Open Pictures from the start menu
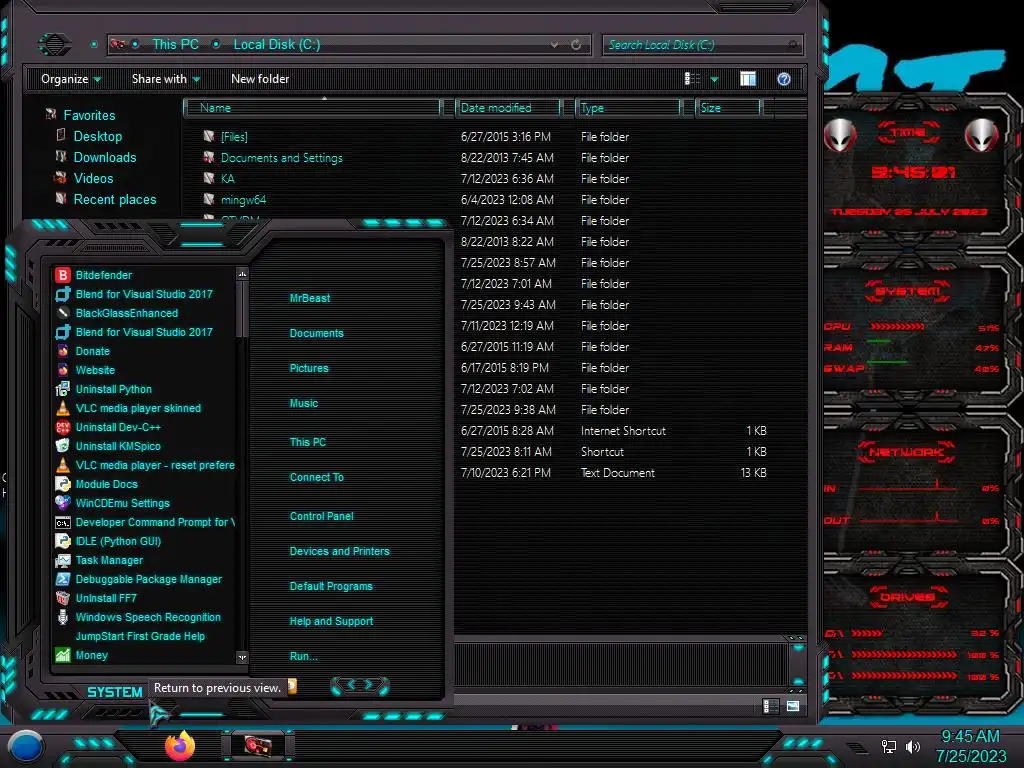Viewport: 1024px width, 768px height. tap(309, 368)
